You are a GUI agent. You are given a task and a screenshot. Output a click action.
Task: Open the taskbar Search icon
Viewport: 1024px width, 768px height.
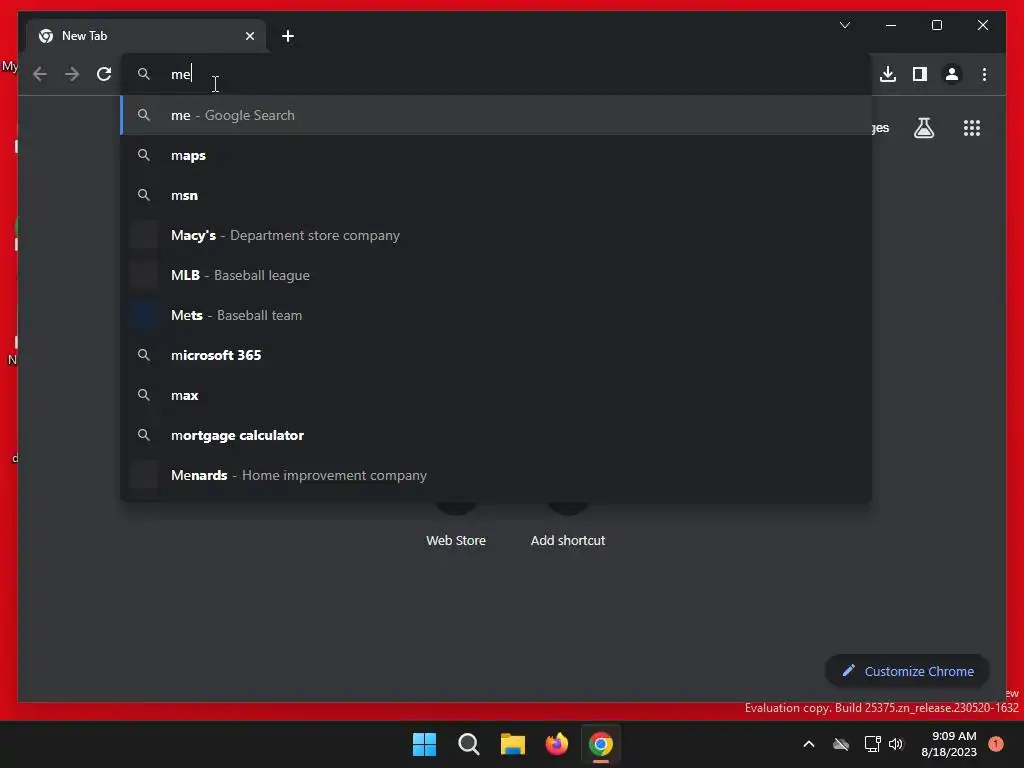coord(469,744)
